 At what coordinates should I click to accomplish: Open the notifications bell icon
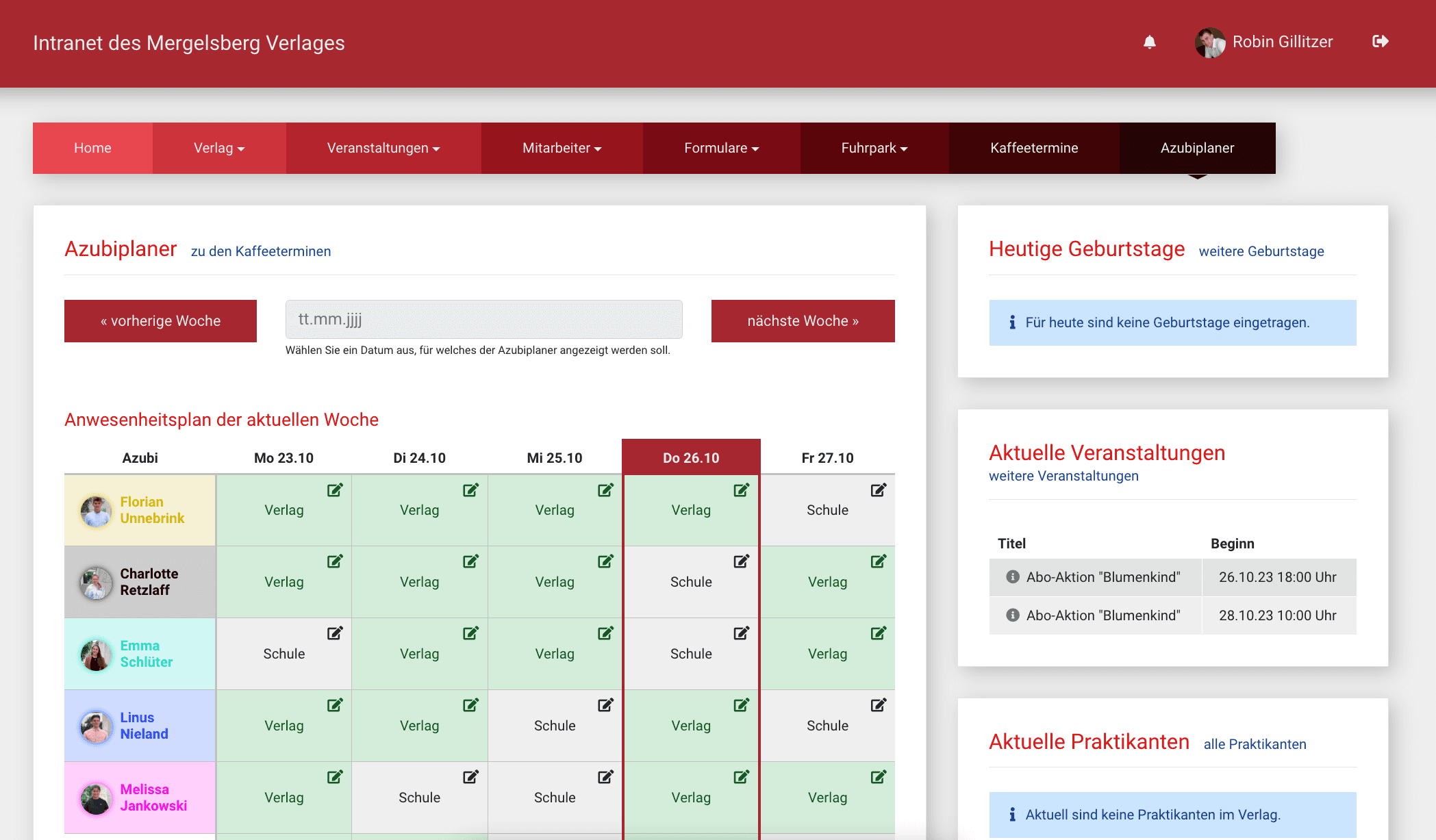click(x=1150, y=42)
